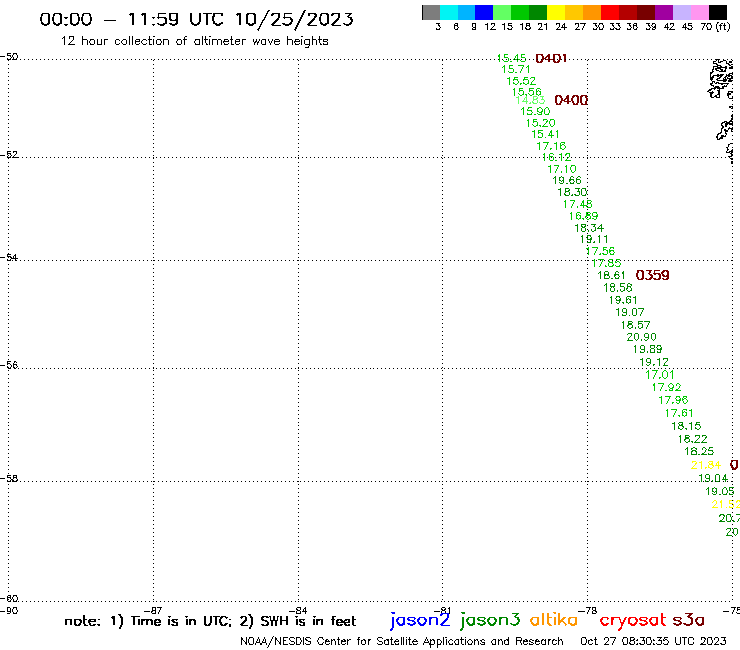This screenshot has width=740, height=650.
Task: Click the black swatch ending the legend
Action: [718, 12]
